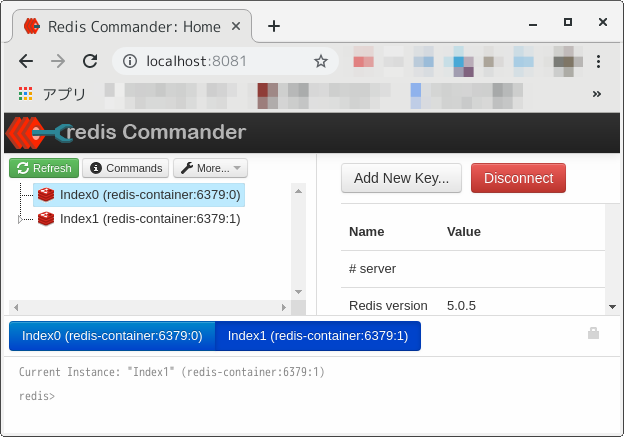624x437 pixels.
Task: Click the Name column header
Action: (x=367, y=232)
